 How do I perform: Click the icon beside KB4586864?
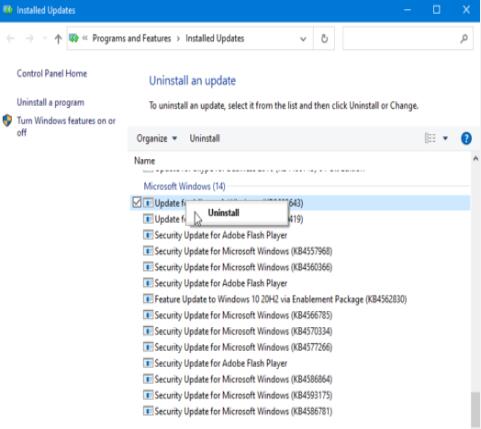(148, 379)
